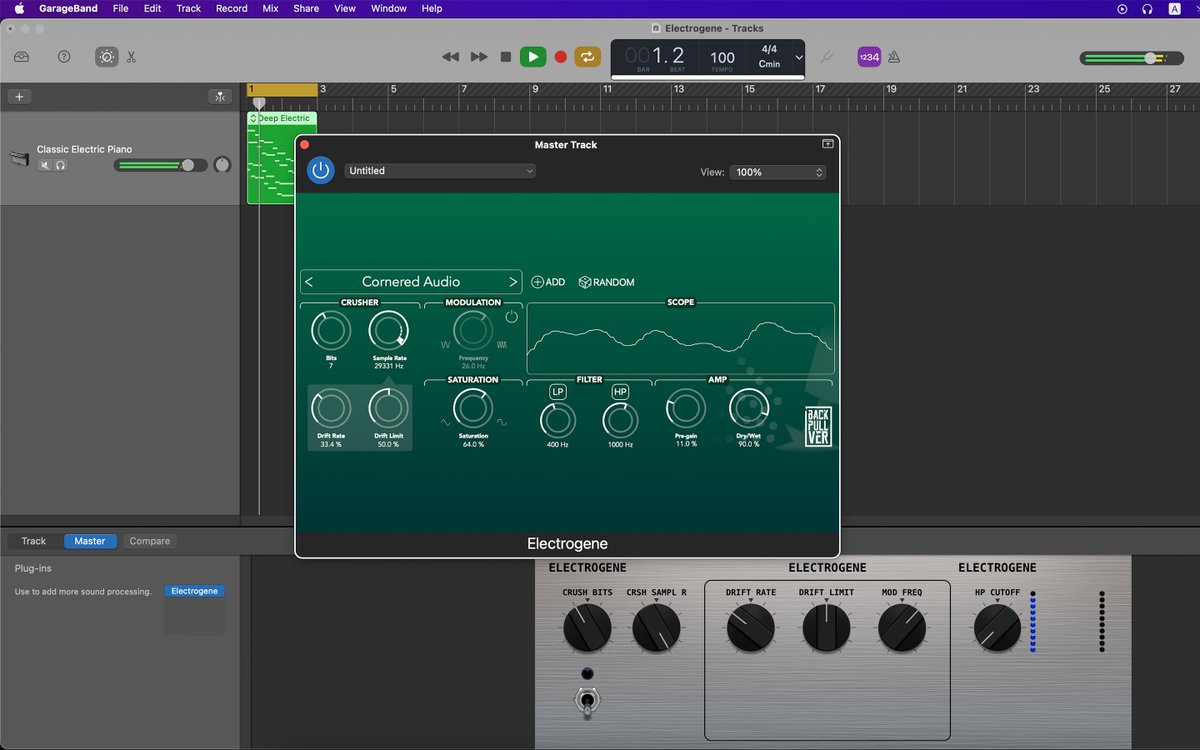The height and width of the screenshot is (750, 1200).
Task: Click the Sample Rate knob
Action: [x=389, y=330]
